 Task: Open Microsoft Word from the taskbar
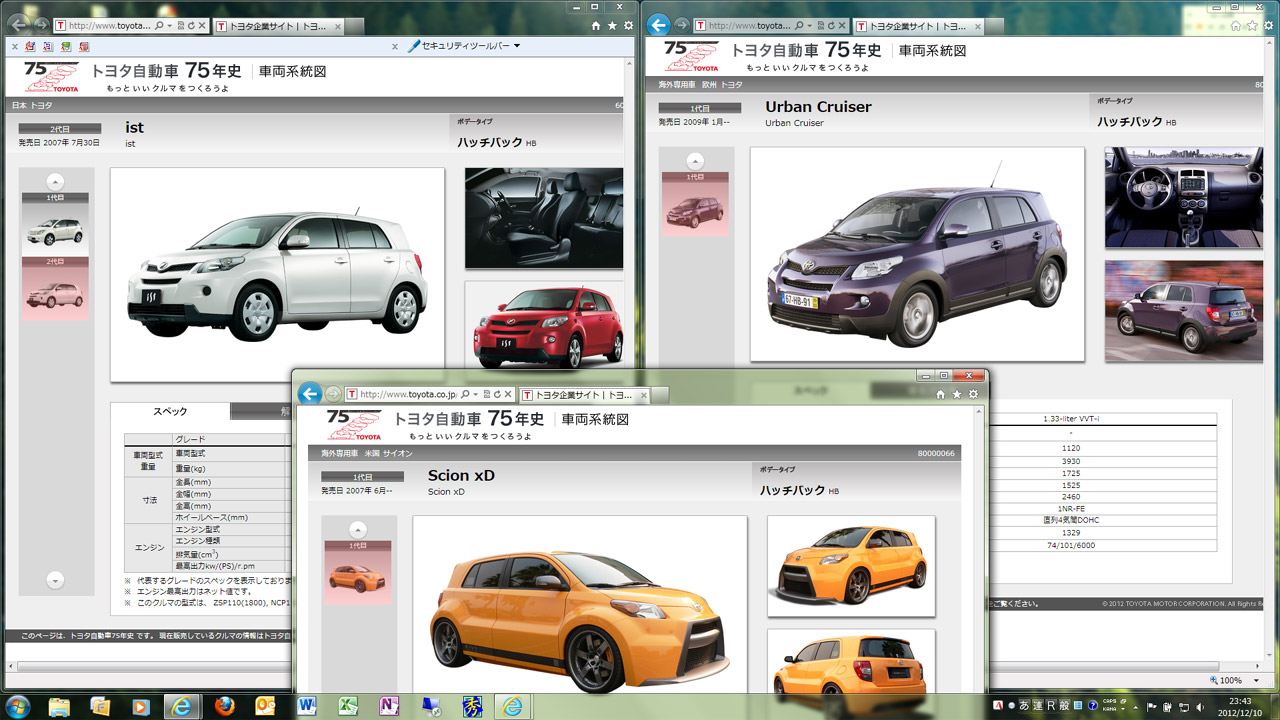[306, 706]
